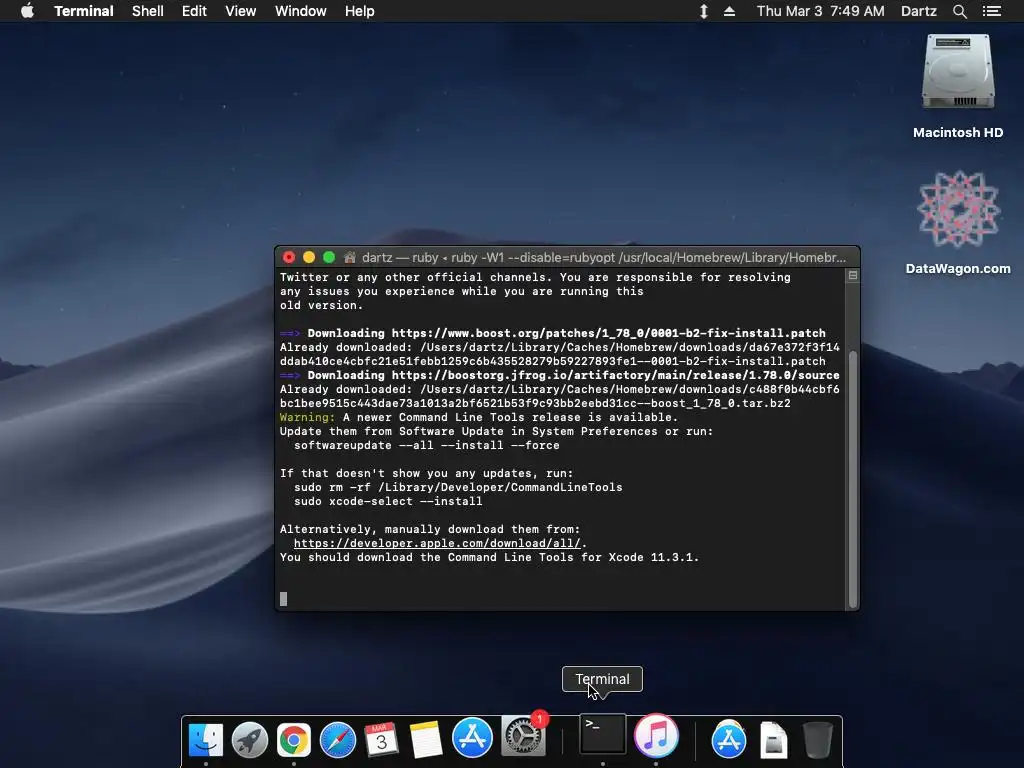The image size is (1024, 768).
Task: Launch Launchpad rocket icon in Dock
Action: point(249,739)
